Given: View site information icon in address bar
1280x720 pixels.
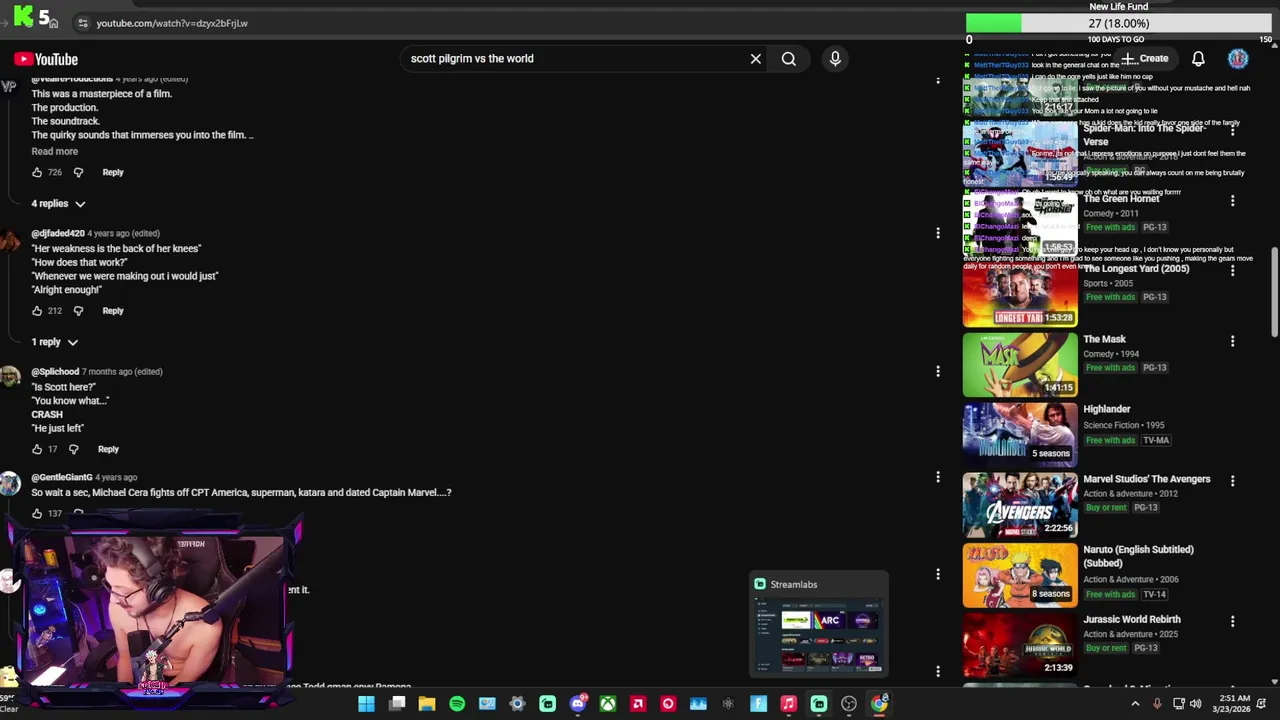Looking at the screenshot, I should pos(83,23).
